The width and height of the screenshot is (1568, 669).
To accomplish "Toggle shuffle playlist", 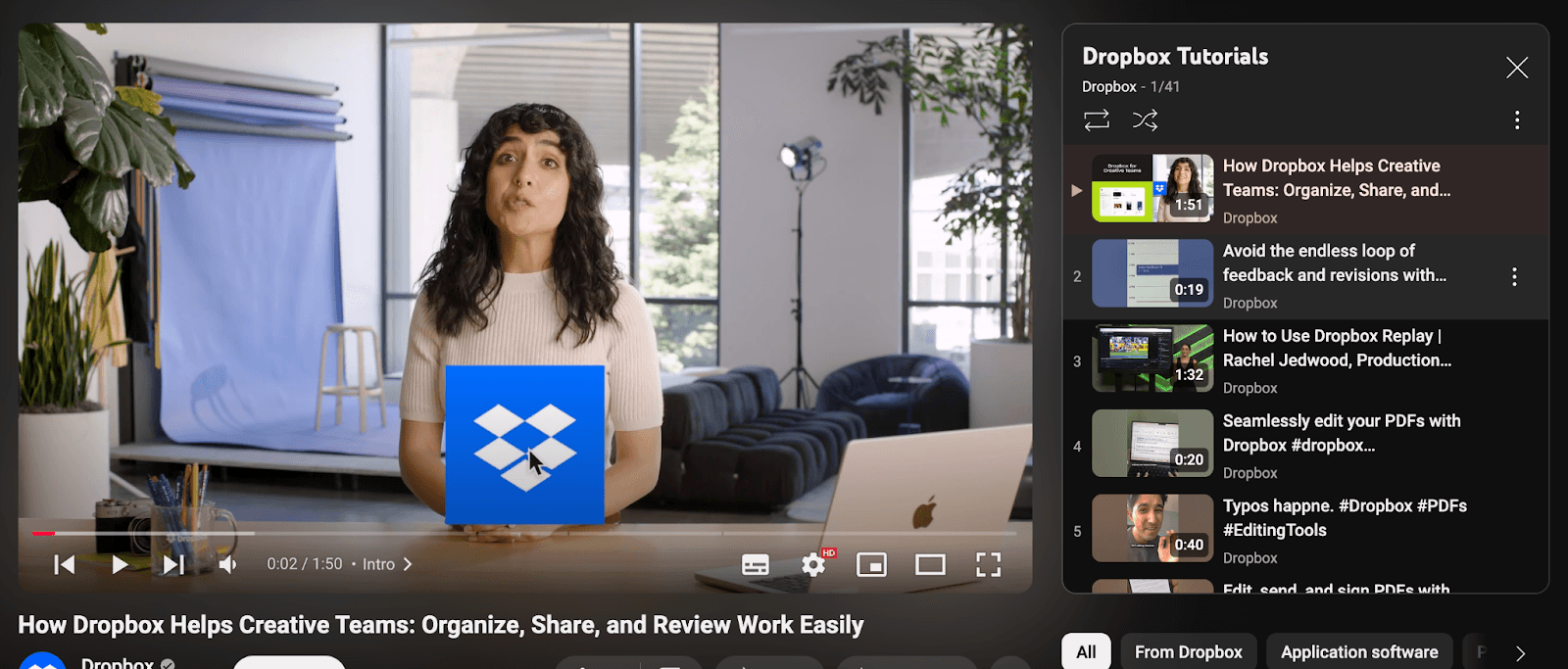I will 1145,119.
